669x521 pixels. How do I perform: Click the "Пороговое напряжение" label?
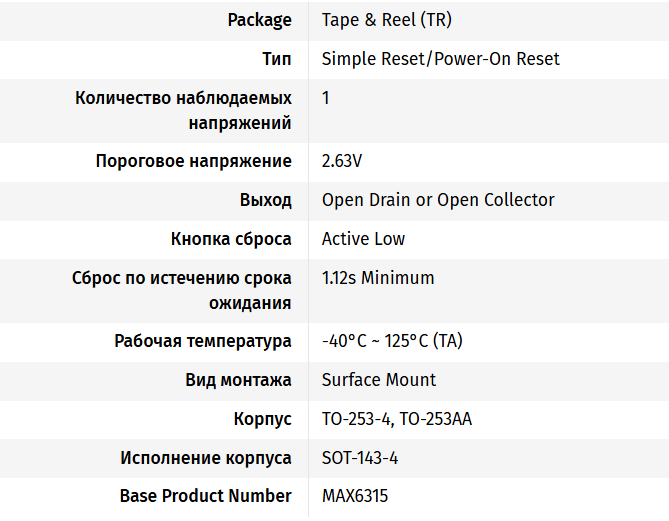(x=193, y=161)
